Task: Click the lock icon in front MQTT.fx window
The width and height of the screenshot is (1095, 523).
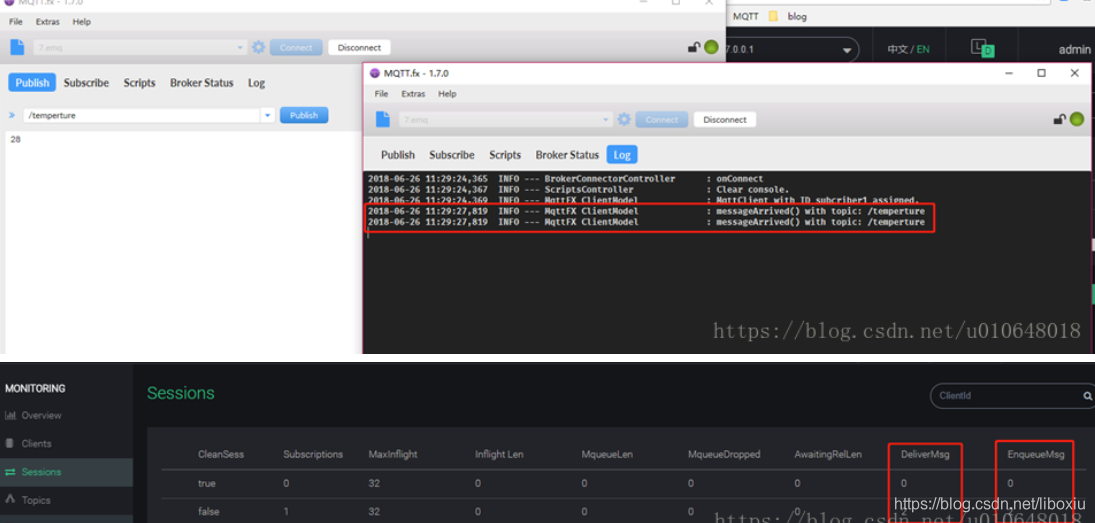Action: pyautogui.click(x=1059, y=119)
